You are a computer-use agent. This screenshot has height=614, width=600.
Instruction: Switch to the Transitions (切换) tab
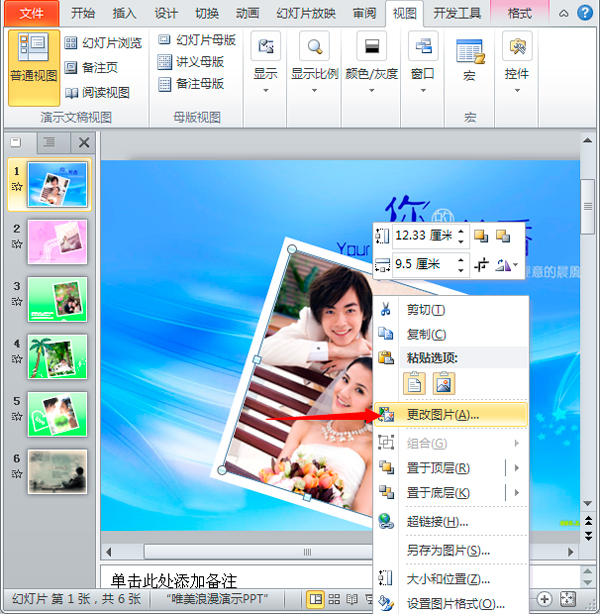coord(207,13)
